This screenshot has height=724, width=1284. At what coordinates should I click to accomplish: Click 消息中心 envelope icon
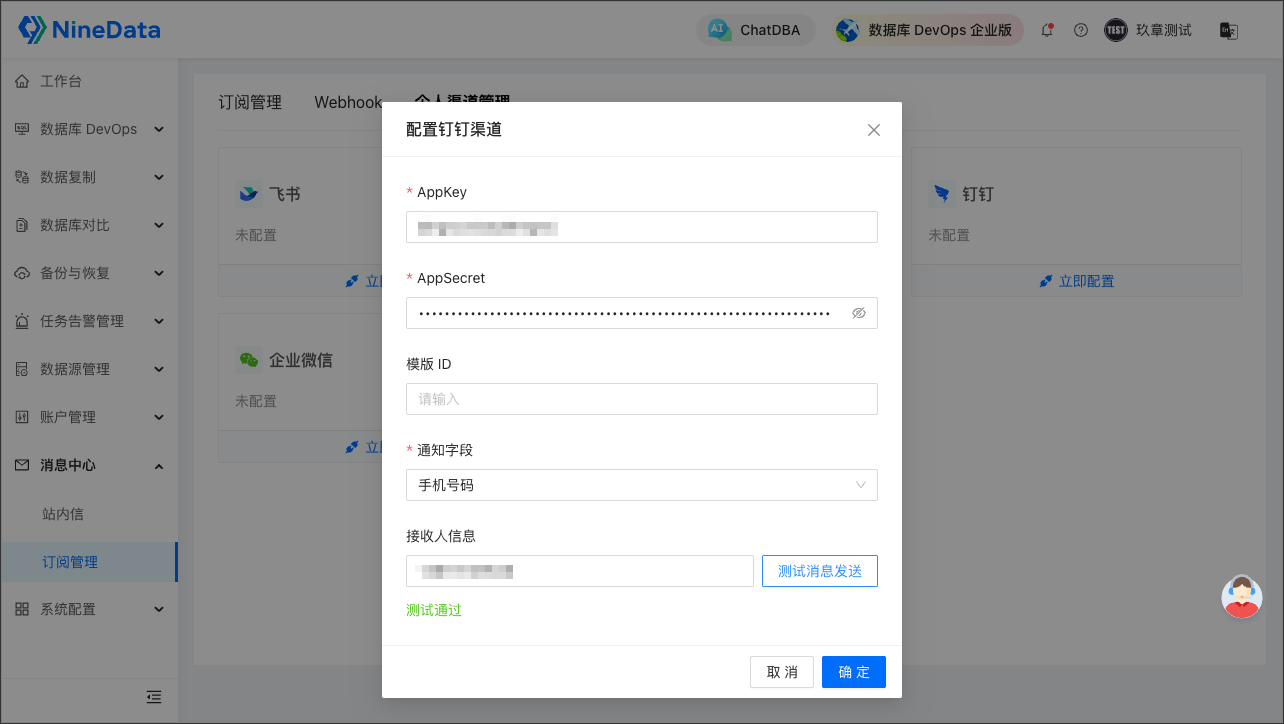(22, 465)
